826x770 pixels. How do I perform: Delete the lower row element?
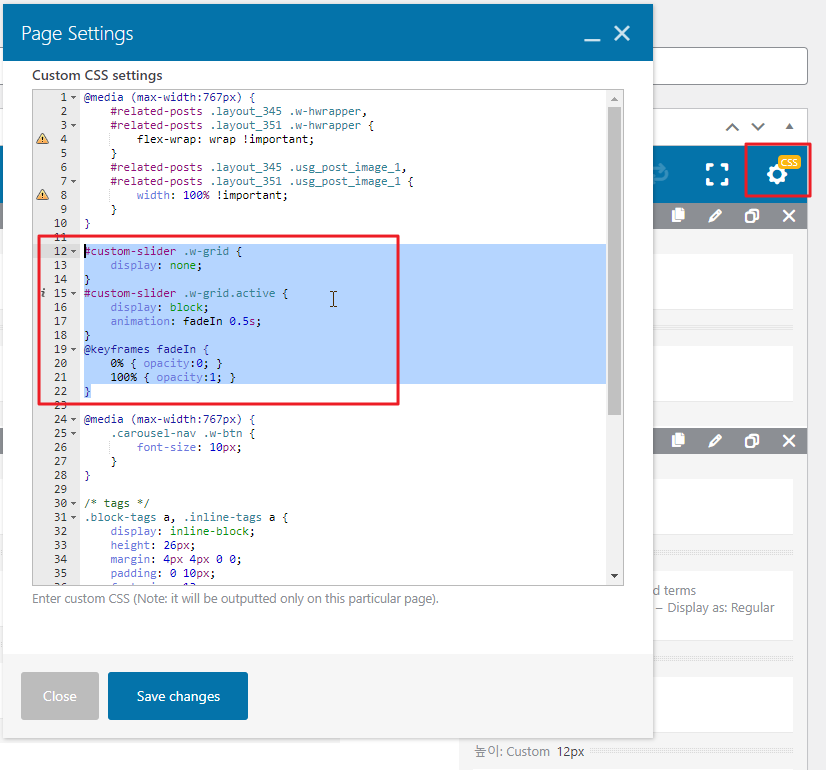coord(789,441)
